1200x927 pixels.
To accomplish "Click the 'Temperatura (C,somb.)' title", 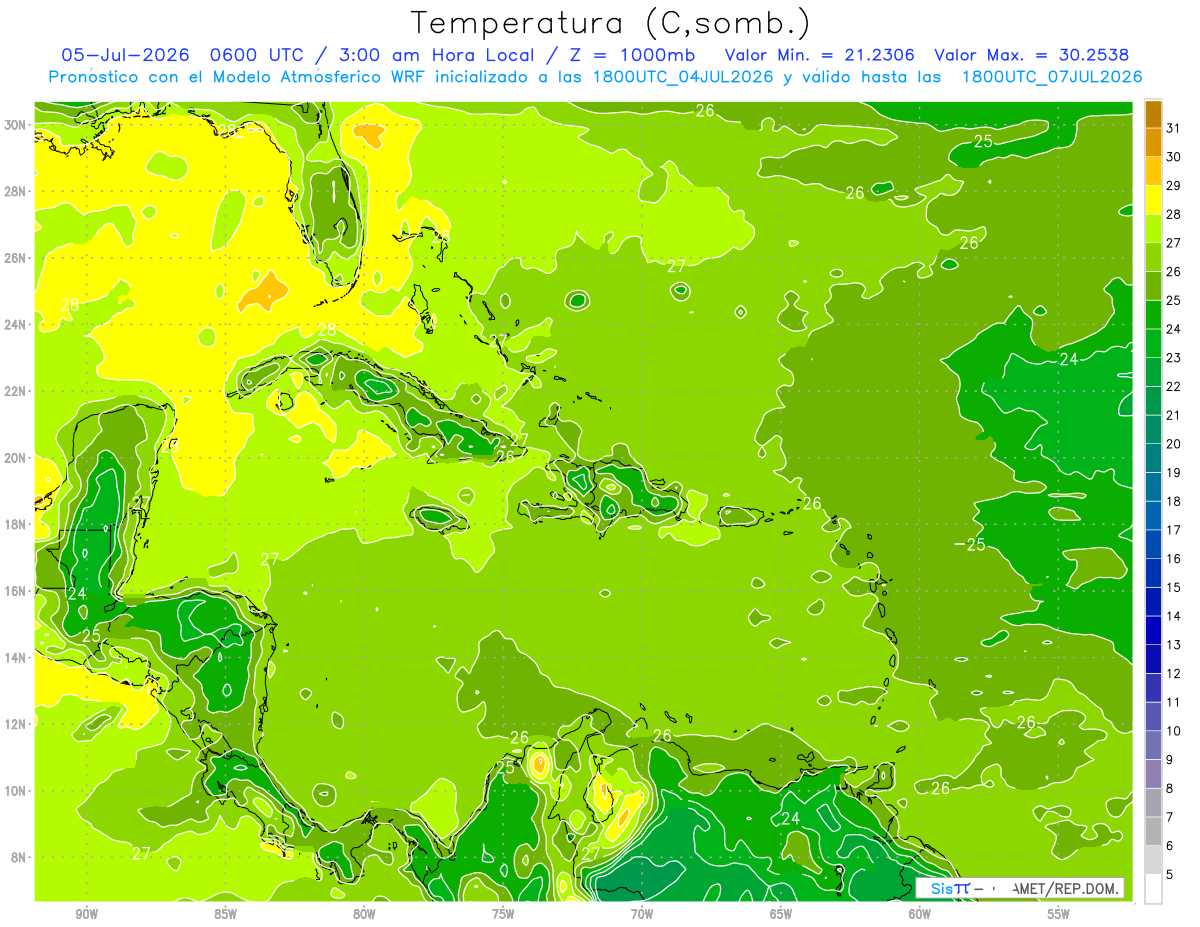I will (x=610, y=24).
